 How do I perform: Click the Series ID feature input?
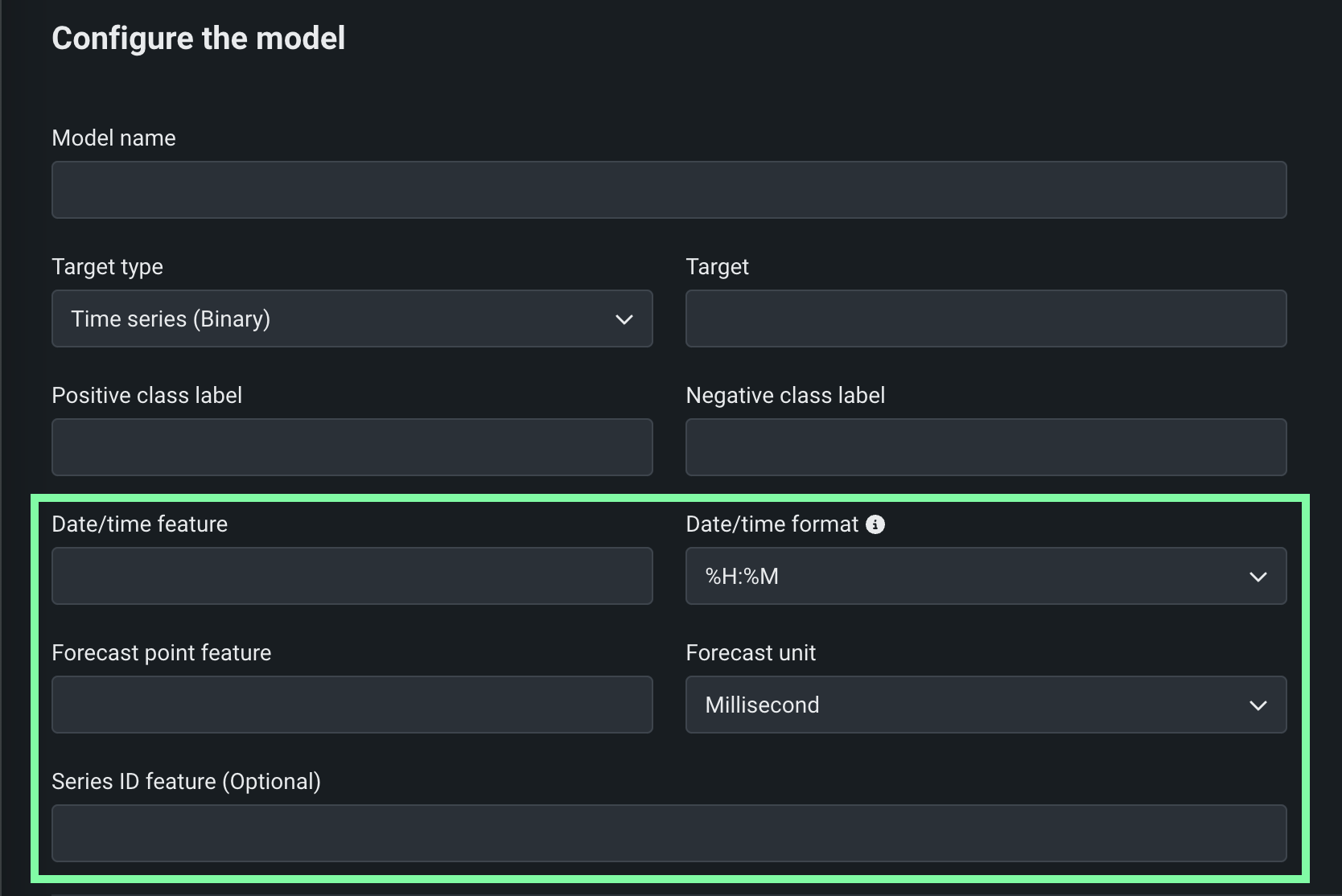tap(669, 833)
